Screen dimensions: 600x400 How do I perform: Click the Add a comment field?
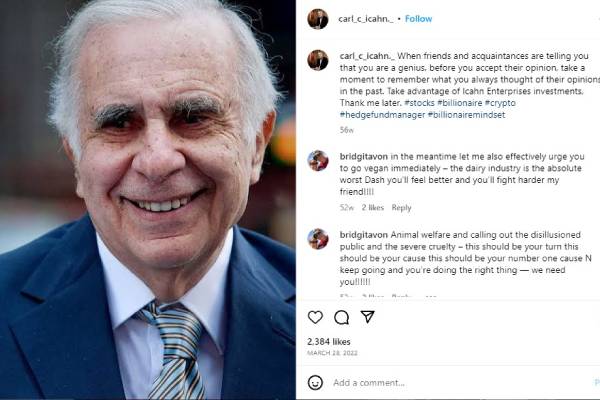coord(459,382)
